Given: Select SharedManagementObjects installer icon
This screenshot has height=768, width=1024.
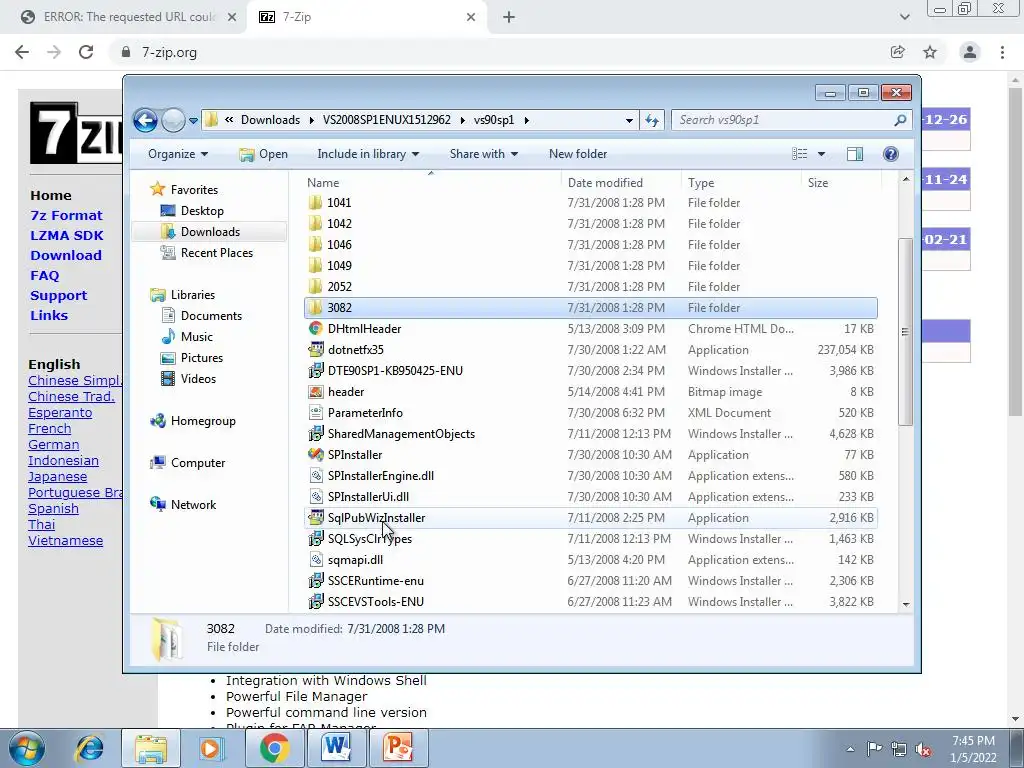Looking at the screenshot, I should pyautogui.click(x=315, y=434).
